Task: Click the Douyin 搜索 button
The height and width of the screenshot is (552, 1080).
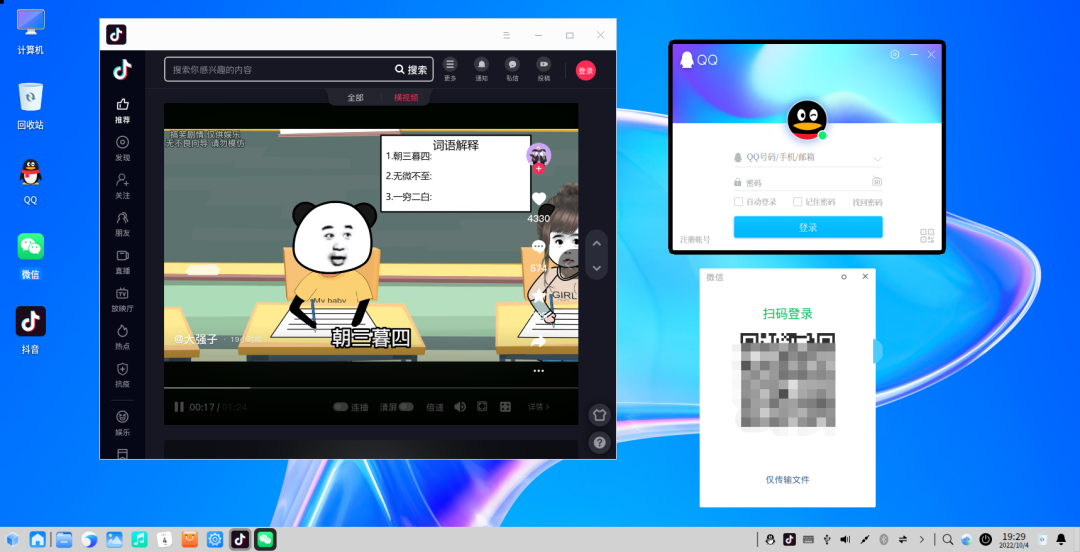Action: pyautogui.click(x=411, y=70)
